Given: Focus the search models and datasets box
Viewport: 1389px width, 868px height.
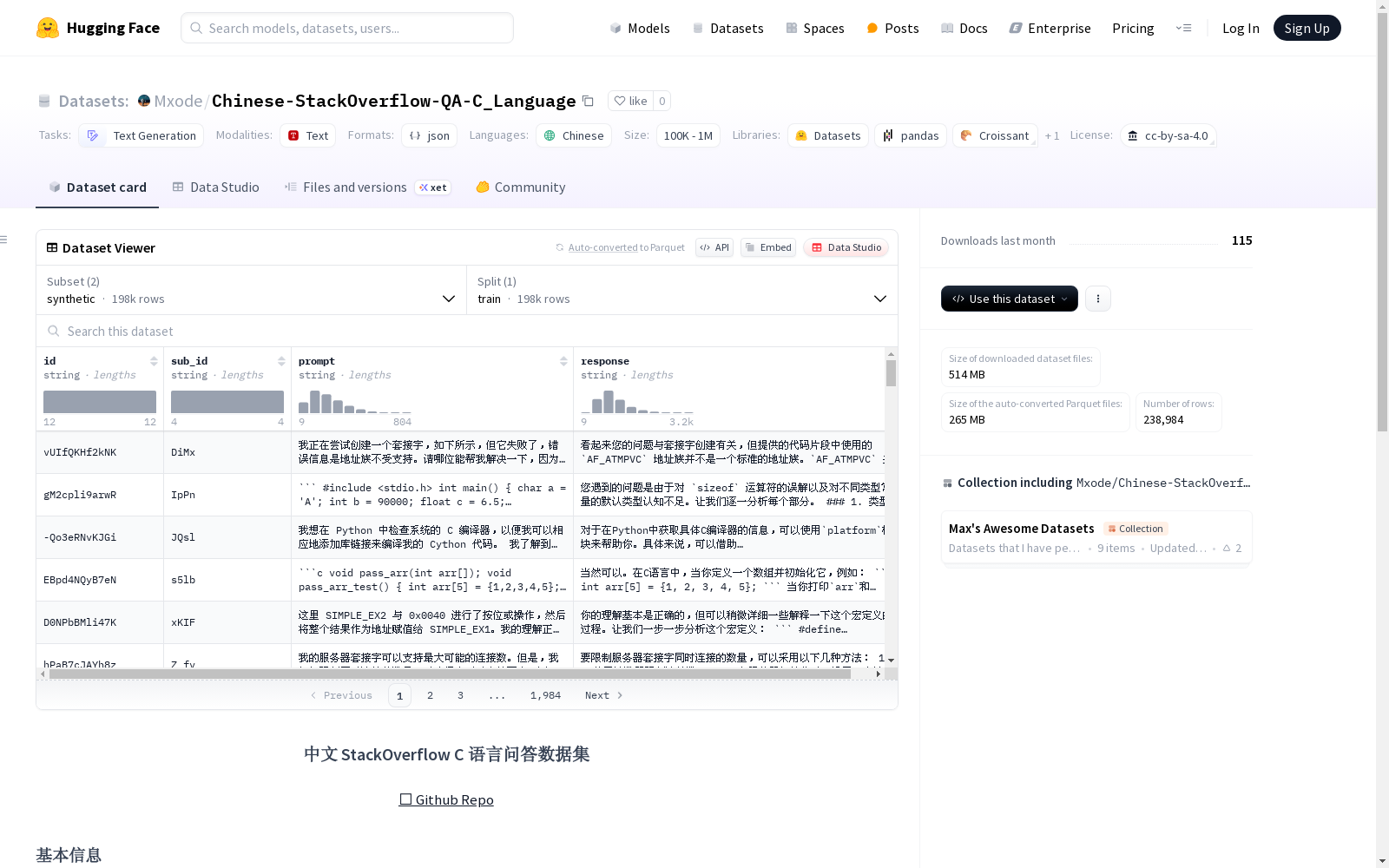Looking at the screenshot, I should coord(347,28).
